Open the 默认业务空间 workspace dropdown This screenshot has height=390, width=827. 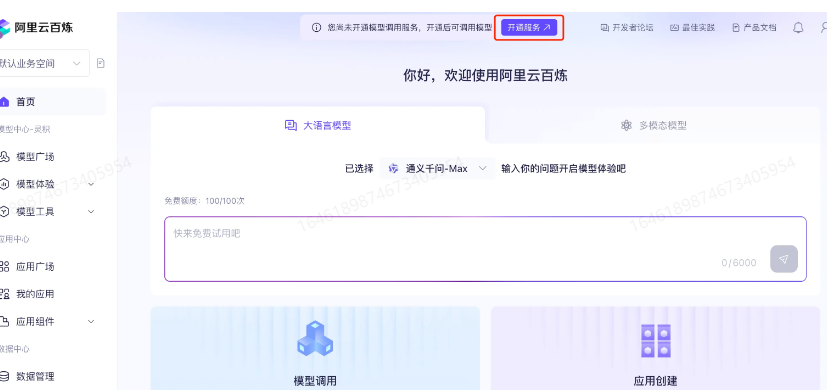coord(43,63)
